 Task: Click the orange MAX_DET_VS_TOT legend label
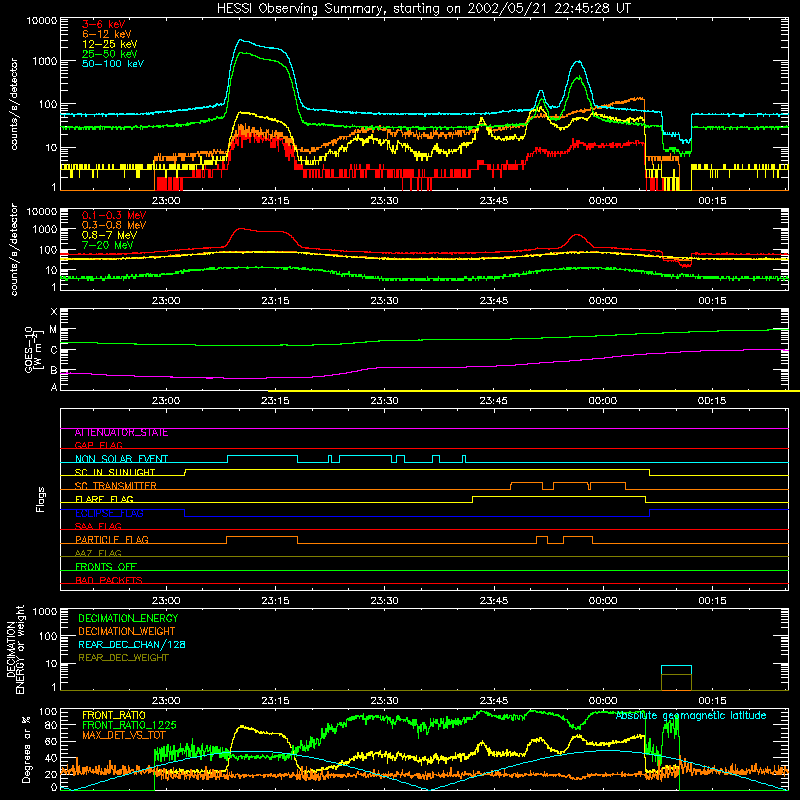coord(124,735)
